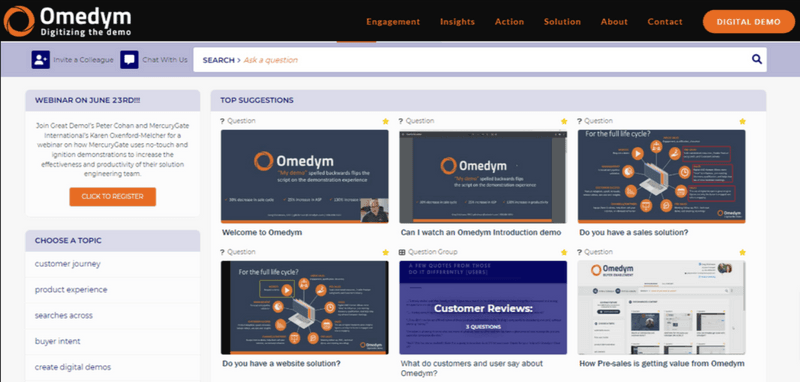Click the WEBINAR ON JUNE 23RD heading

(x=87, y=100)
